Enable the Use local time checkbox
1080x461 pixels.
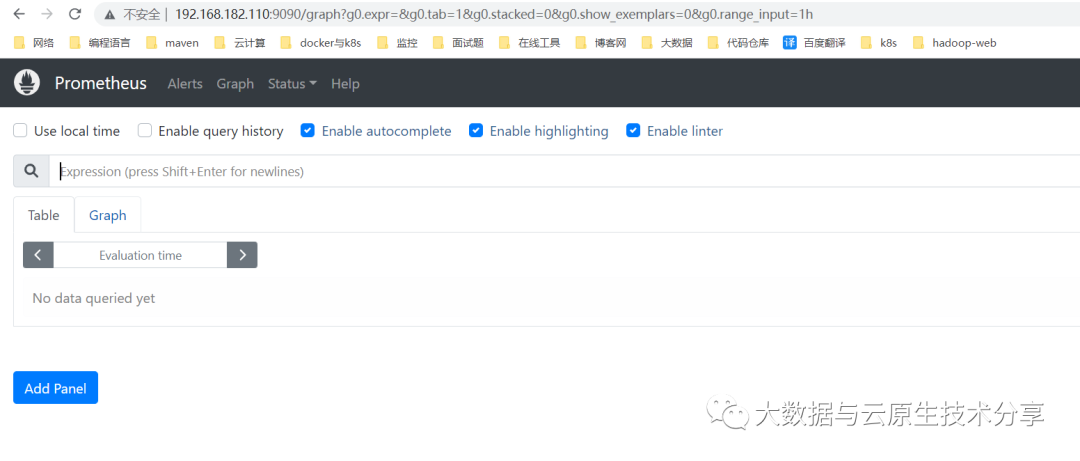tap(21, 131)
